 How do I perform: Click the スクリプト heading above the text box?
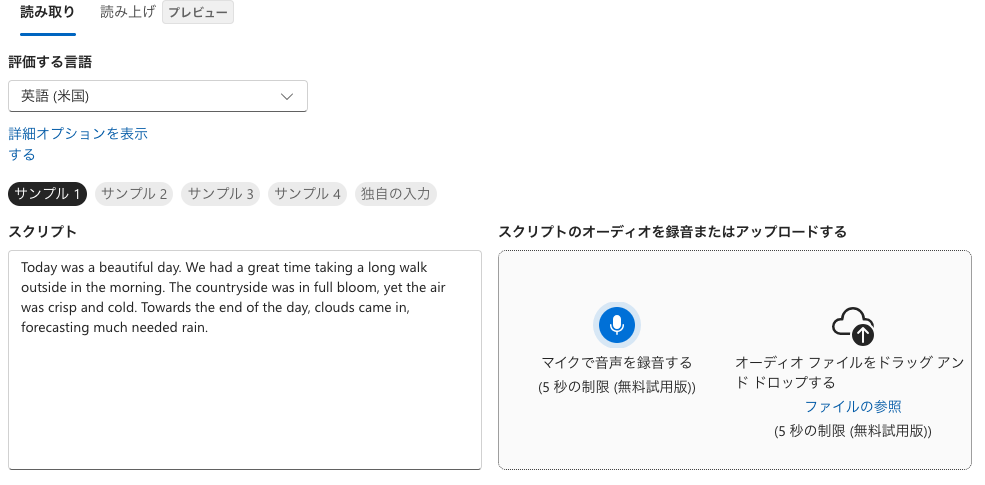pyautogui.click(x=43, y=232)
